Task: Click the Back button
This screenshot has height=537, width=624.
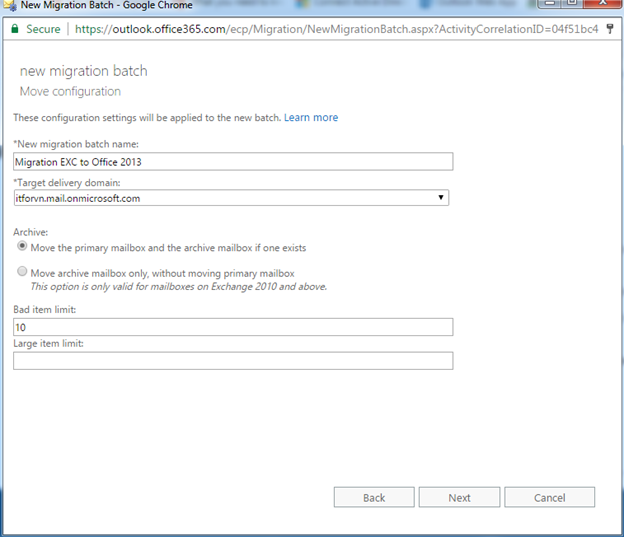Action: point(374,497)
